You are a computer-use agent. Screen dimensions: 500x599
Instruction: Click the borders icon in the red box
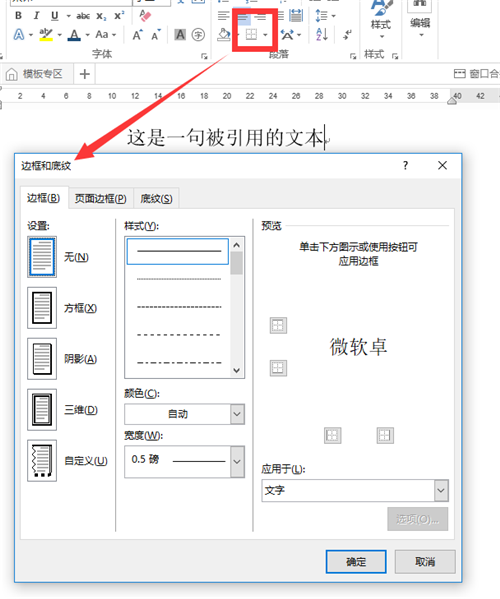pyautogui.click(x=251, y=35)
